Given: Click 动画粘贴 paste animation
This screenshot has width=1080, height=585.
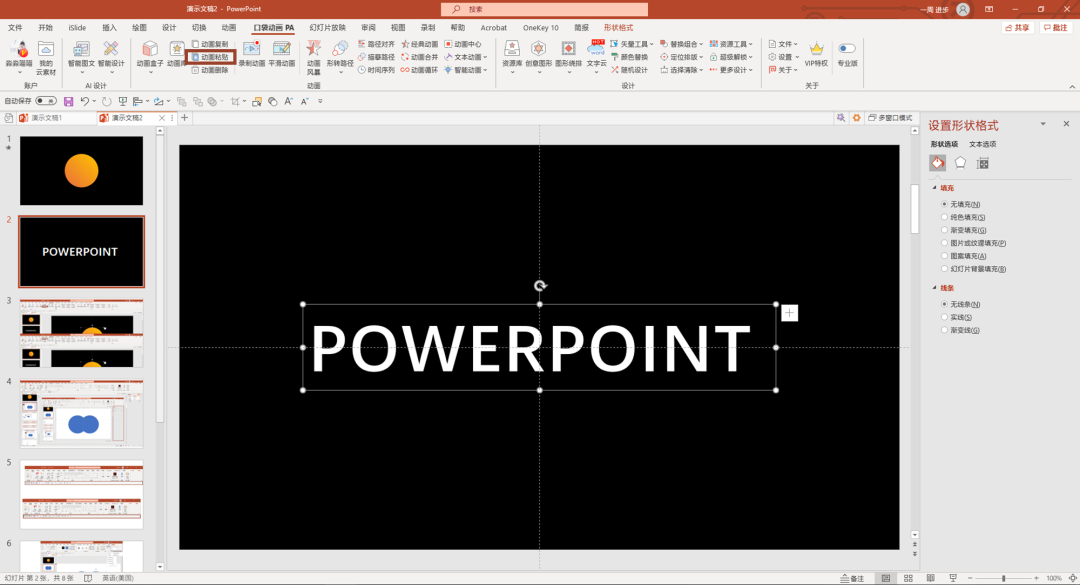Looking at the screenshot, I should point(209,57).
